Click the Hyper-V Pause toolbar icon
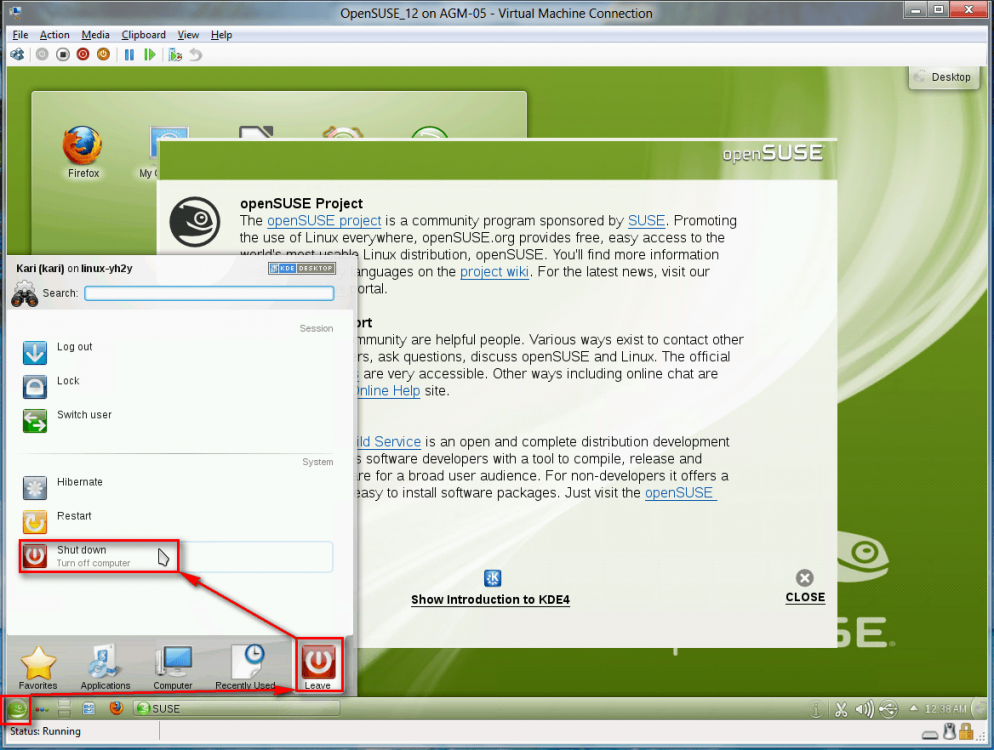The width and height of the screenshot is (994, 750). (x=129, y=55)
